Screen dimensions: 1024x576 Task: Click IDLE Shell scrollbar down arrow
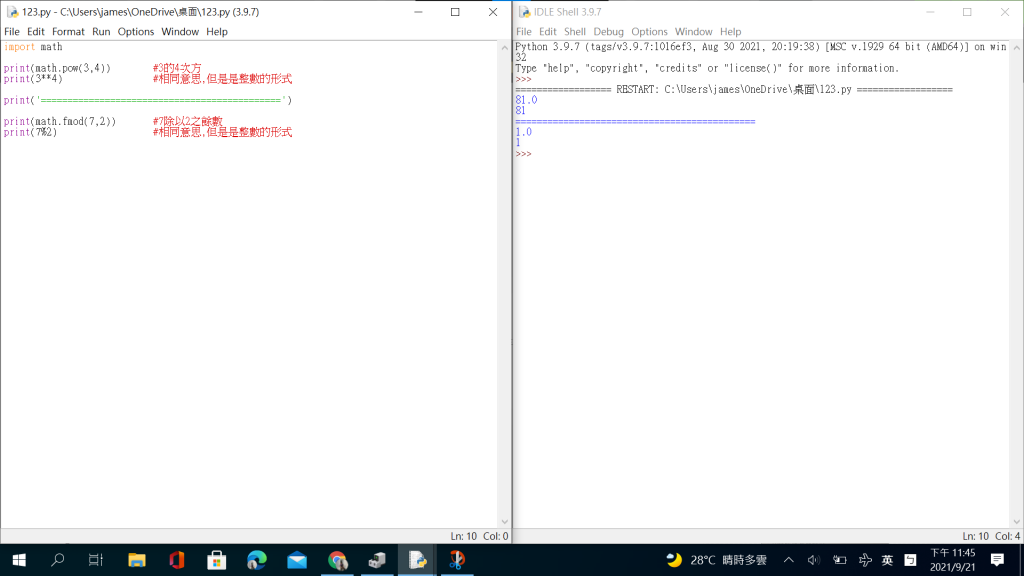[1017, 522]
